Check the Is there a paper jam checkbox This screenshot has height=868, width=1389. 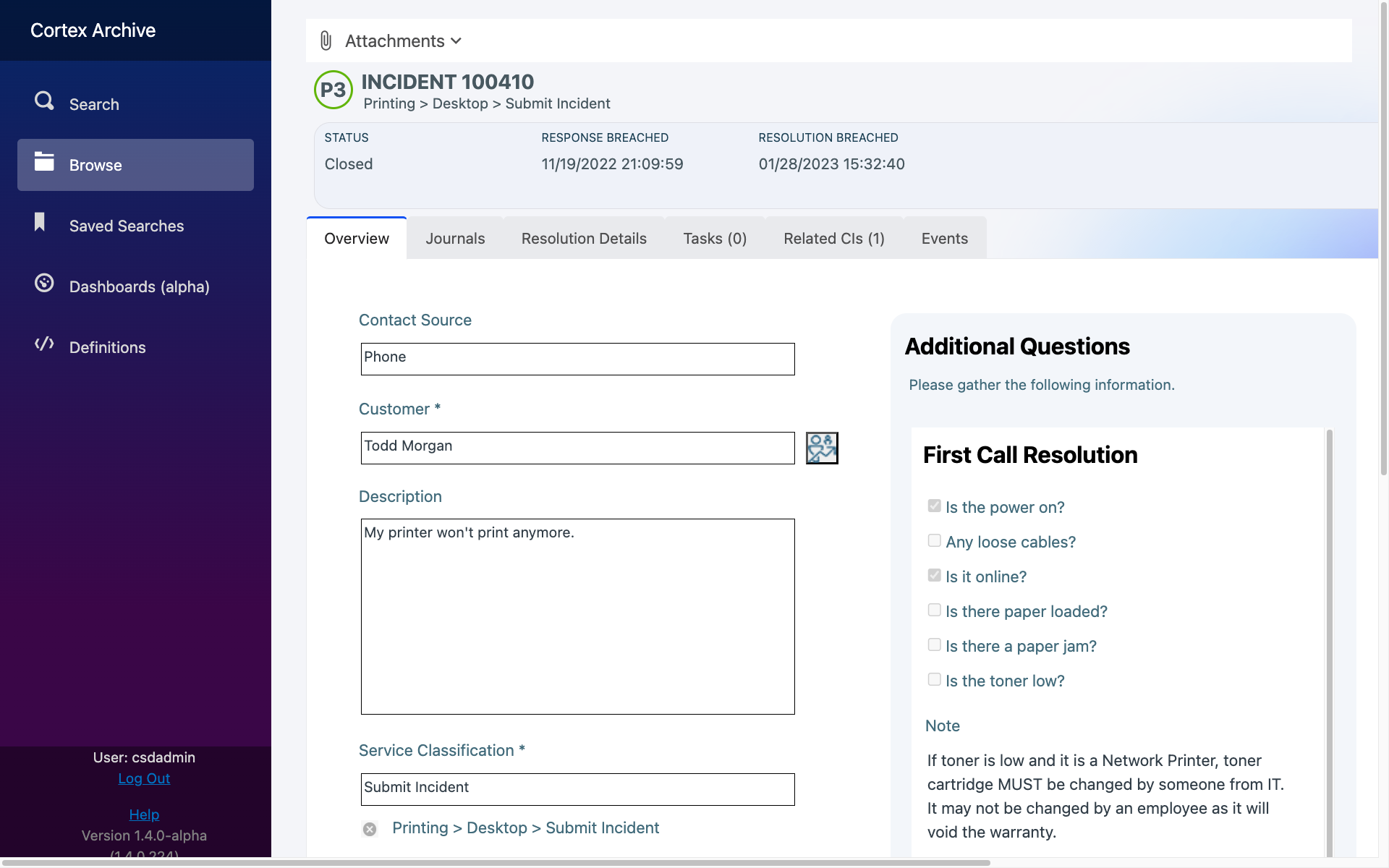click(933, 644)
